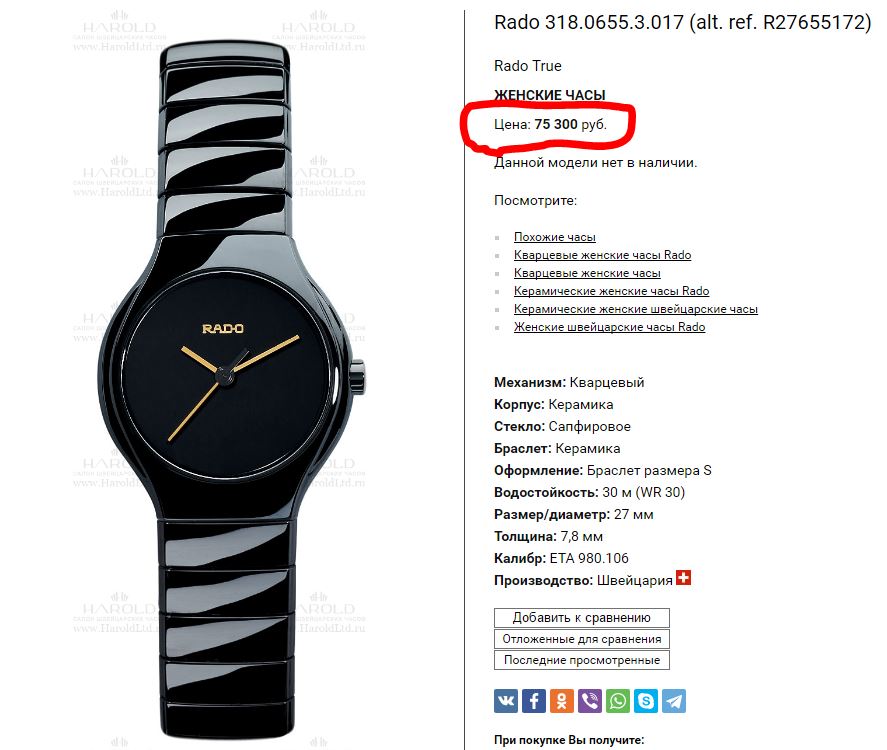Open Кварцевые женские часы Rado link
Image resolution: width=887 pixels, height=750 pixels.
602,255
